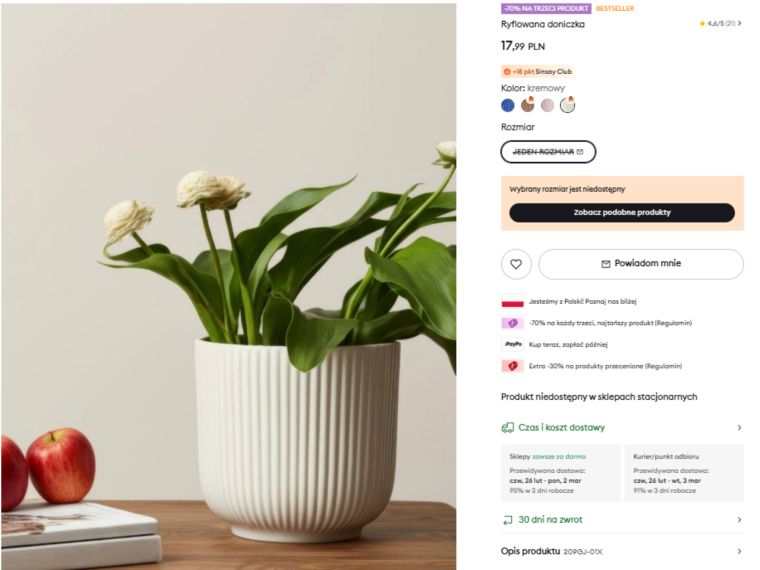Click the Polish flag icon
The width and height of the screenshot is (760, 570).
click(x=512, y=301)
